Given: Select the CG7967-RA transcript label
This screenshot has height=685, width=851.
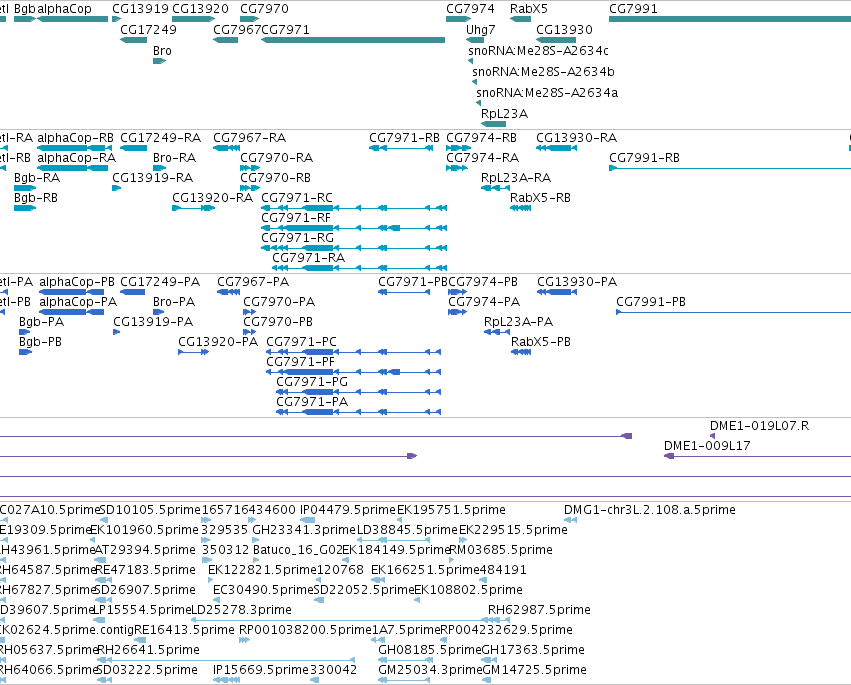Looking at the screenshot, I should [250, 138].
